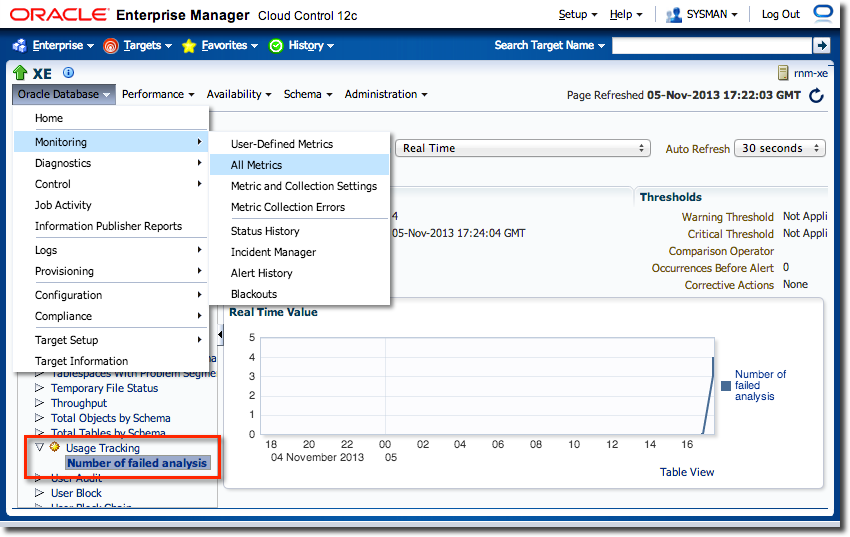
Task: Open Job Activity from the menu
Action: (x=63, y=205)
